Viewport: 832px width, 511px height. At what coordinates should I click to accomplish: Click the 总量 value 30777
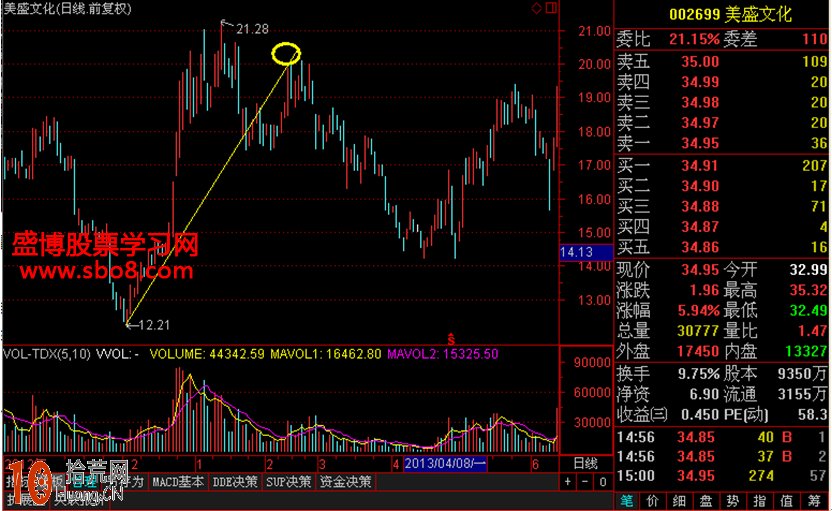tap(698, 331)
